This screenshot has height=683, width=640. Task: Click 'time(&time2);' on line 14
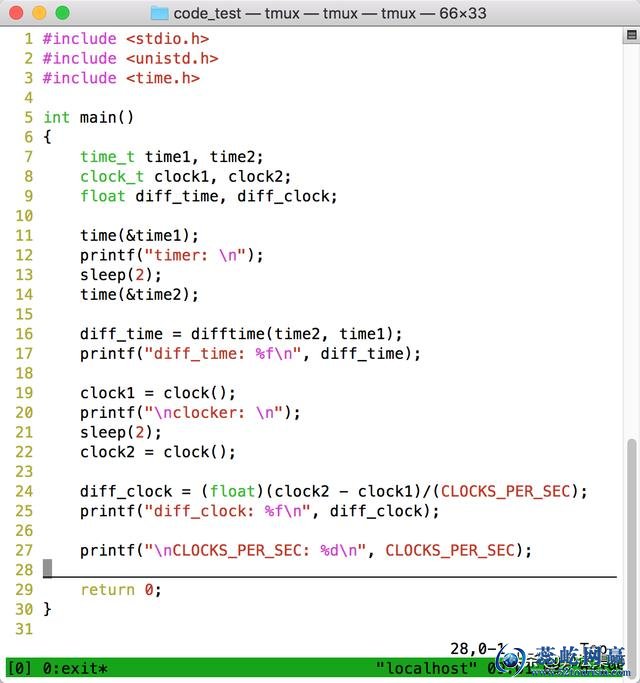coord(139,294)
